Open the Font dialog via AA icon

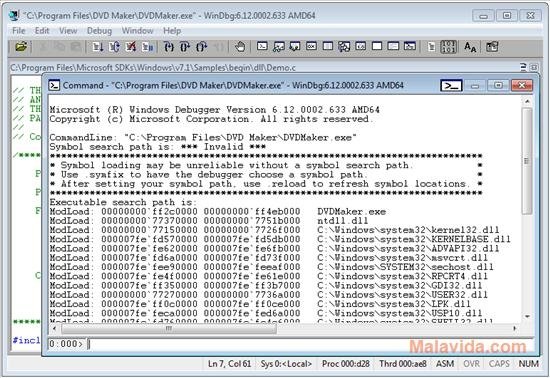pyautogui.click(x=470, y=47)
